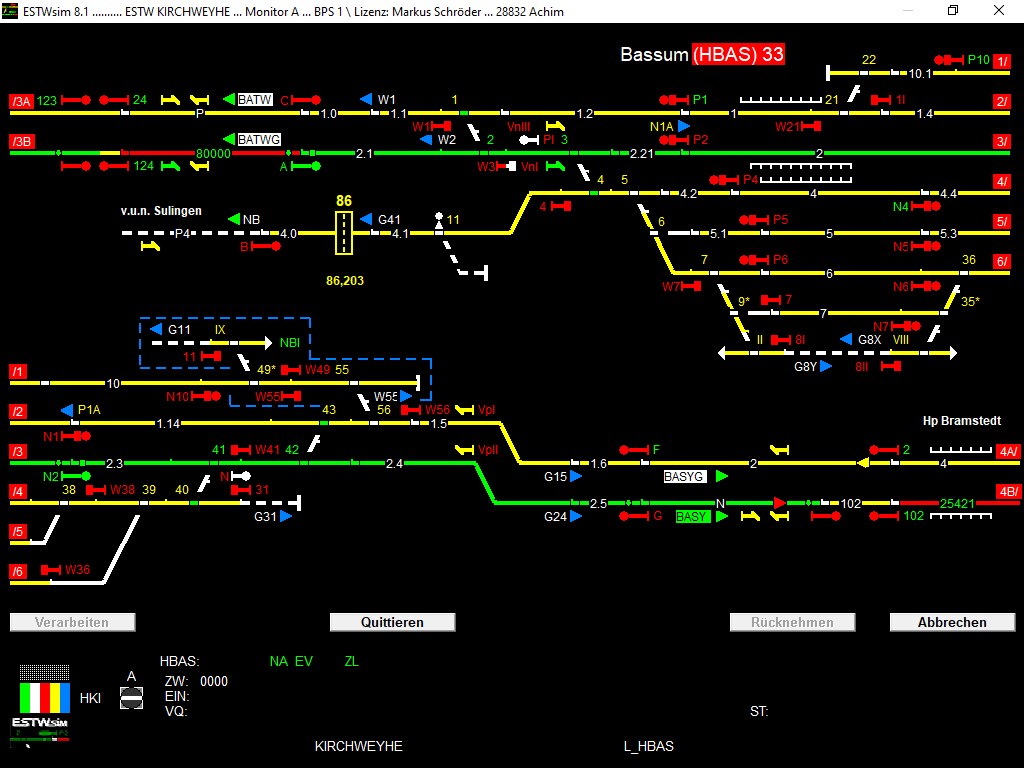Click shunting signal W36
This screenshot has width=1024, height=768.
pos(50,570)
